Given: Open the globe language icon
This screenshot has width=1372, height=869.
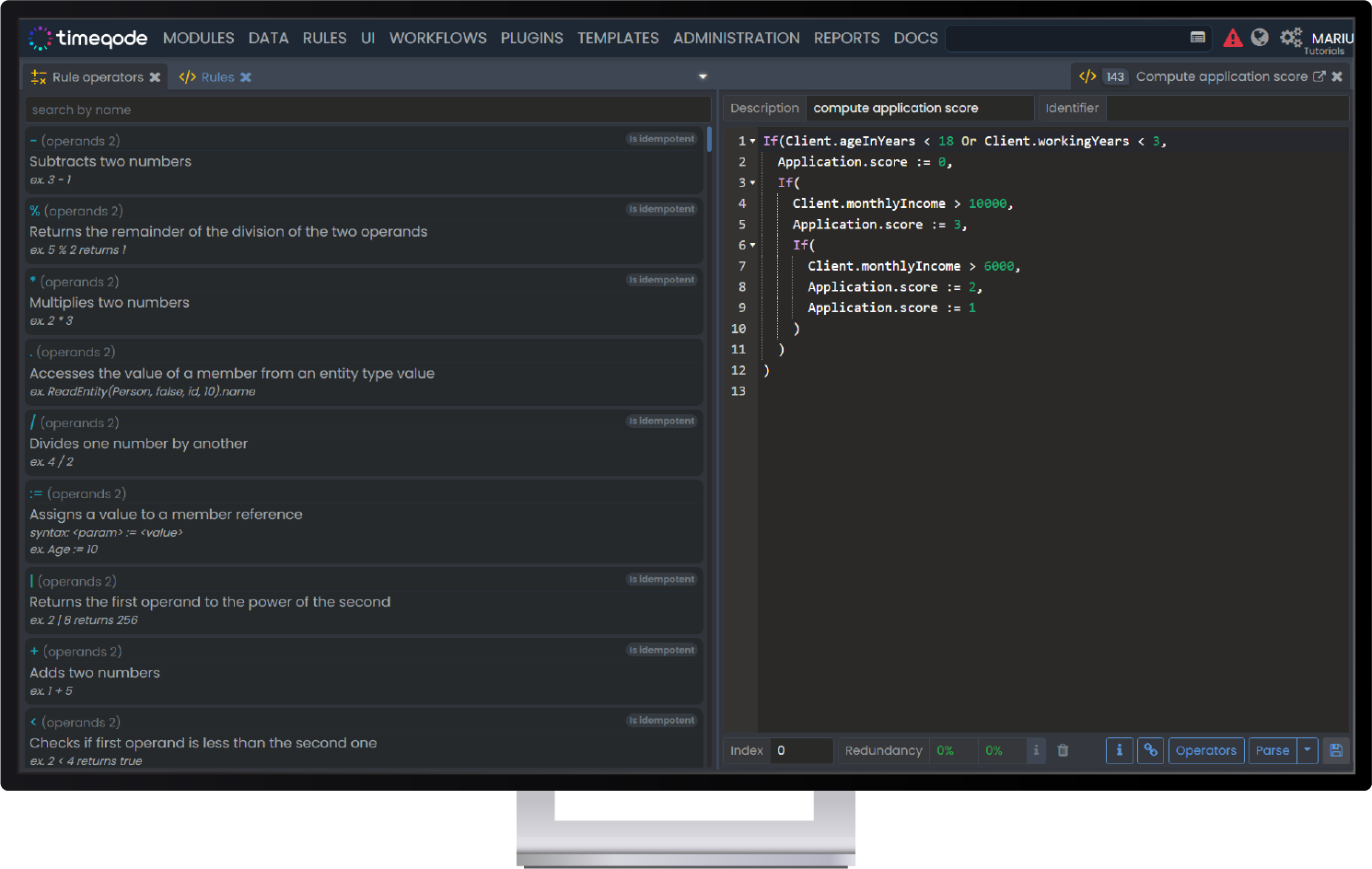Looking at the screenshot, I should [x=1260, y=38].
